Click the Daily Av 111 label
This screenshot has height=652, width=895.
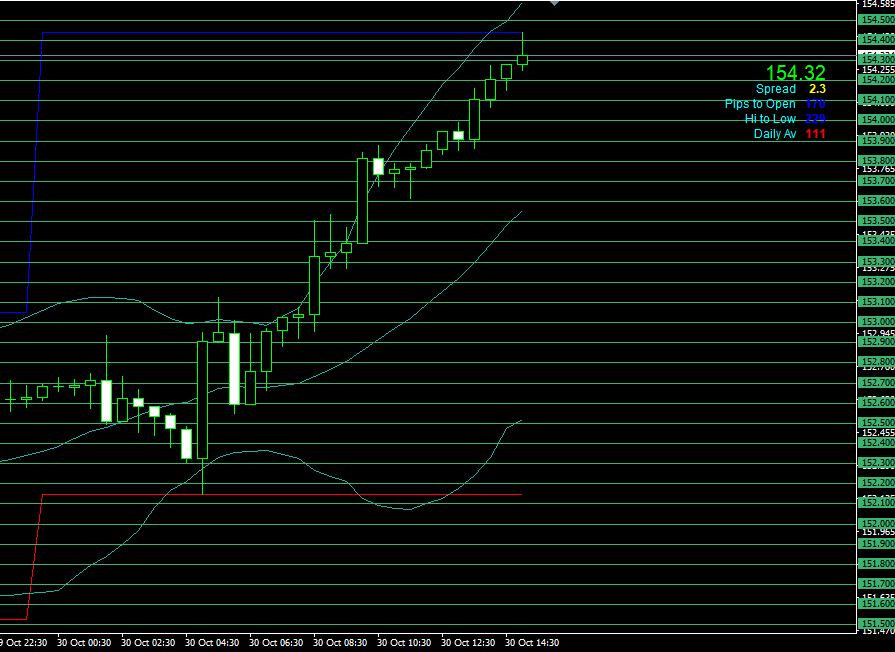(789, 134)
